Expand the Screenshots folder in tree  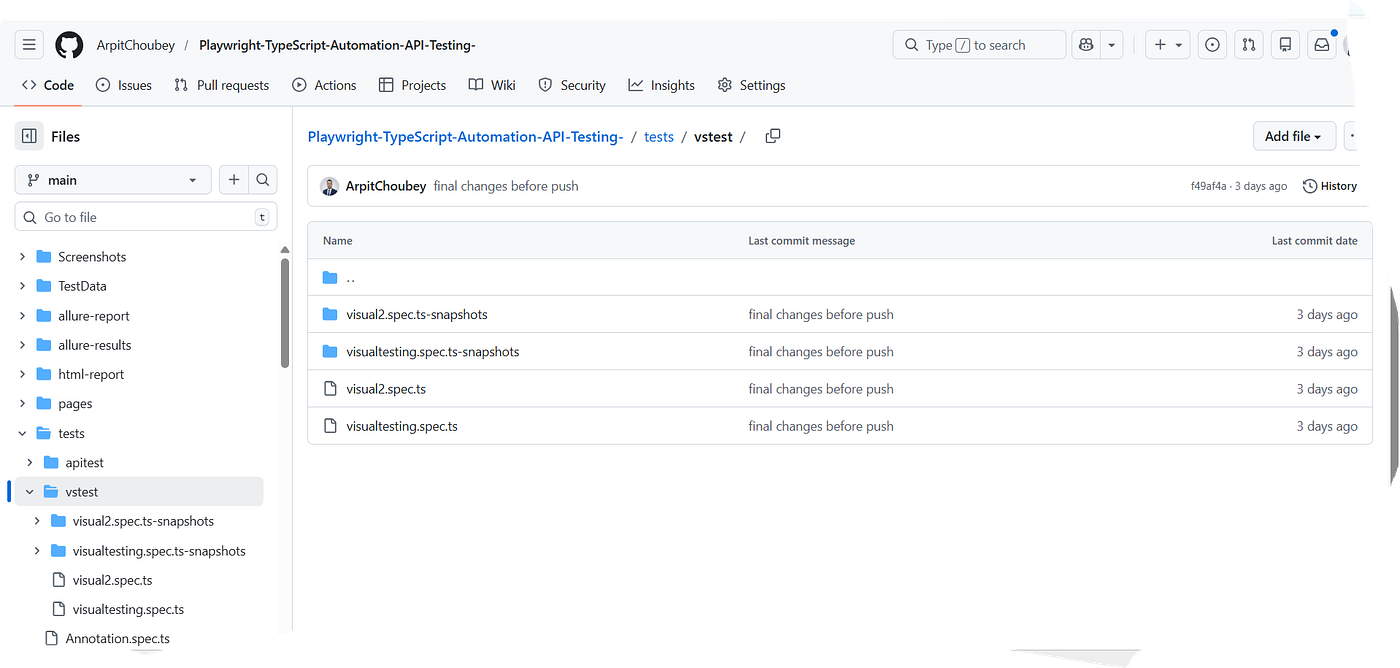[23, 257]
